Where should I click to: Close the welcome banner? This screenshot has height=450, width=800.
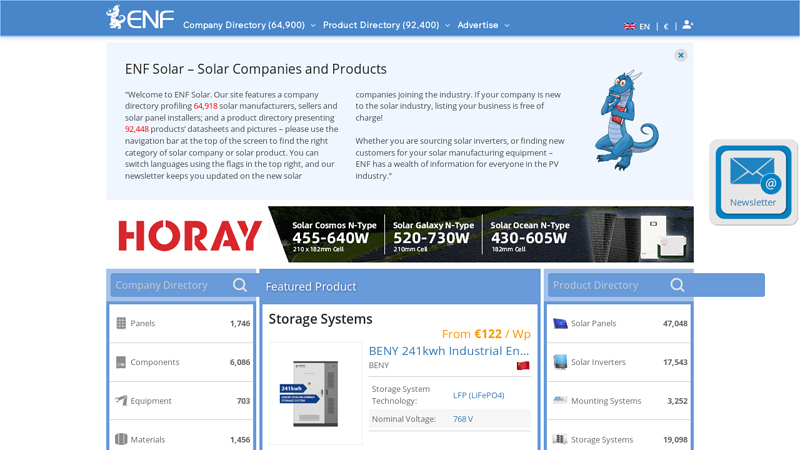click(681, 55)
